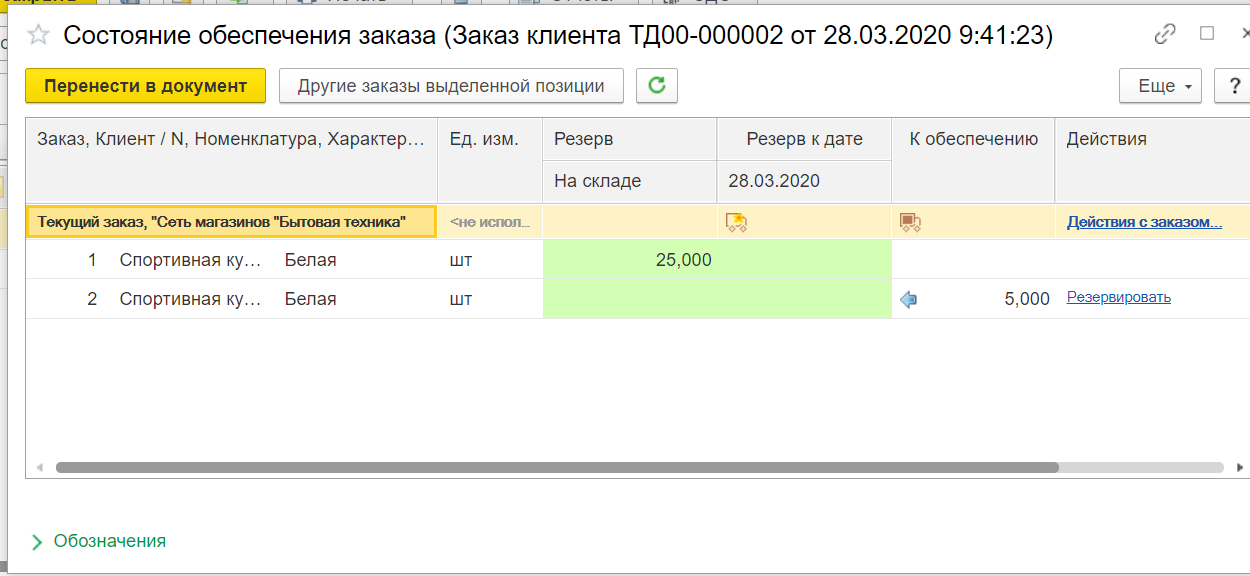Click the К обеспечению column header

(972, 140)
